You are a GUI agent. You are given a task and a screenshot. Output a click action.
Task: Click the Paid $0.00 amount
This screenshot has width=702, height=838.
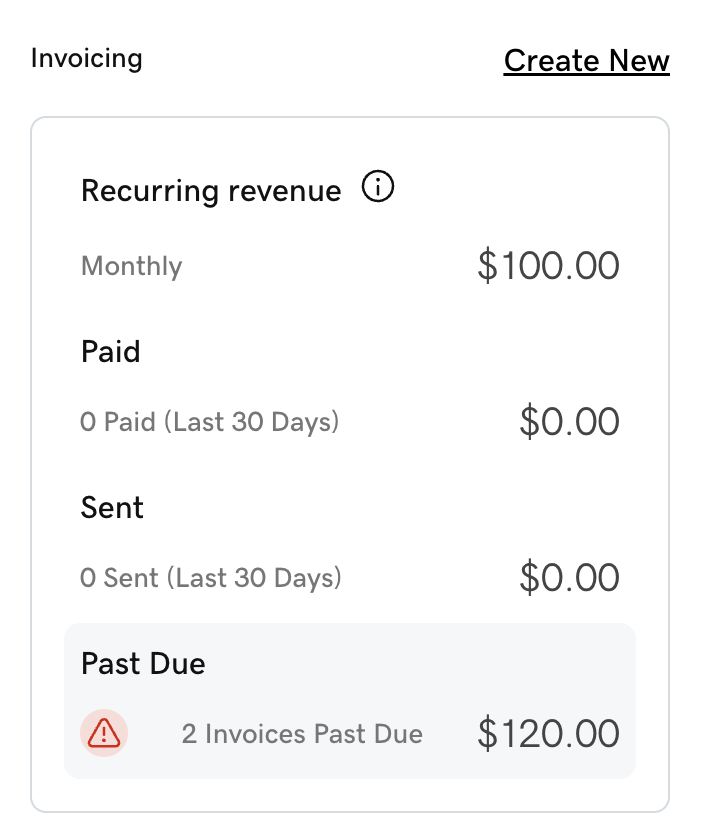coord(570,422)
